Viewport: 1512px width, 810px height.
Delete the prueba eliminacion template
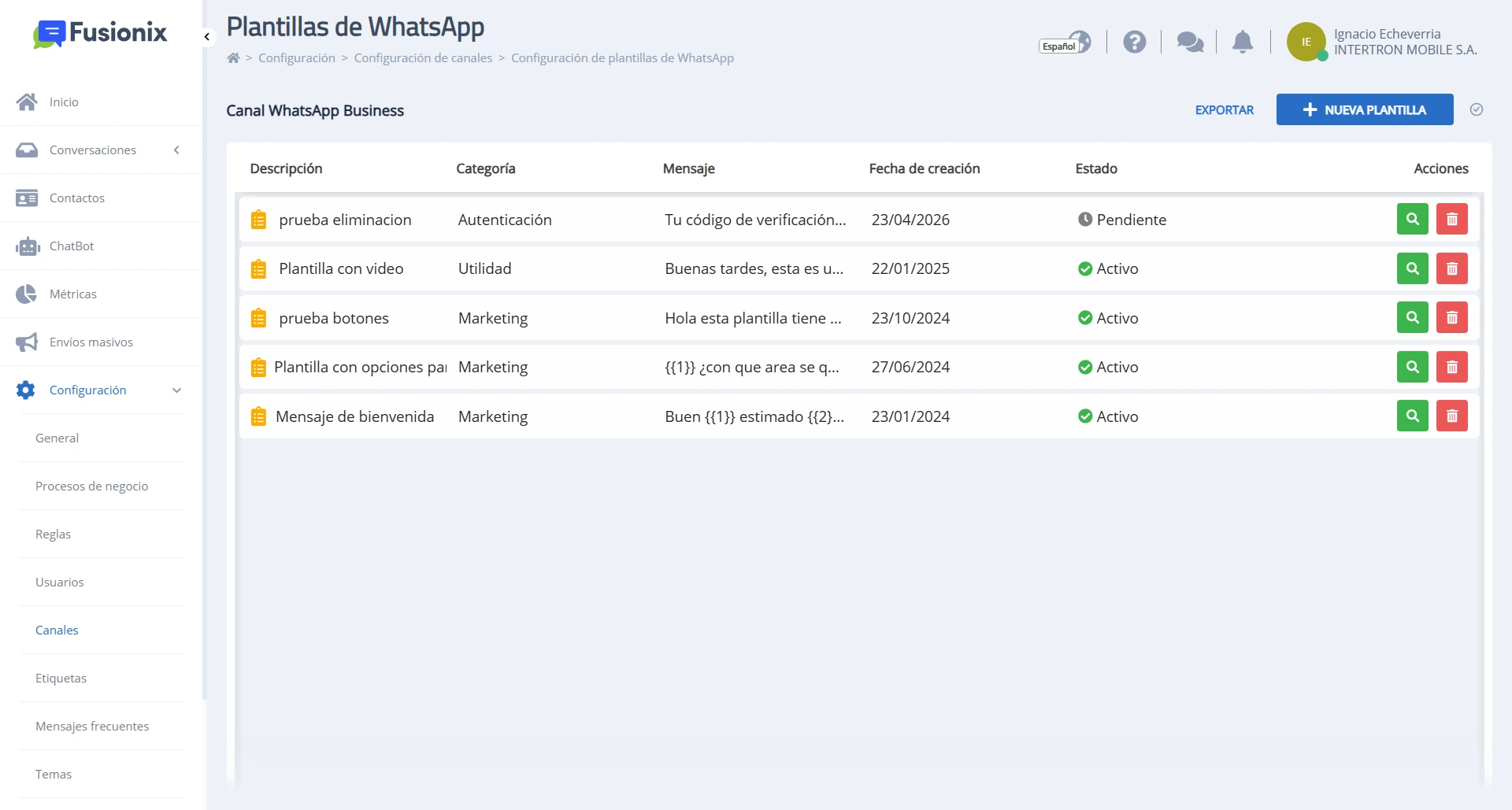(1452, 219)
